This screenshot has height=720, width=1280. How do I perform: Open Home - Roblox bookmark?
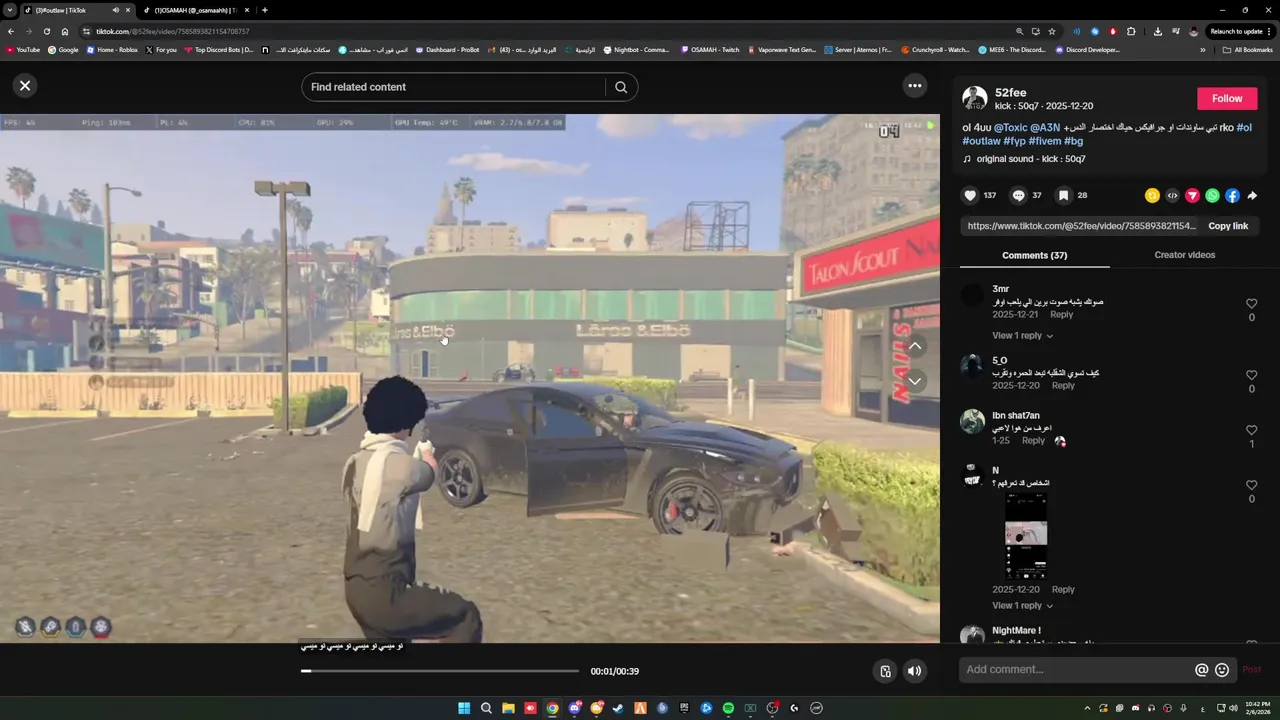pos(112,50)
